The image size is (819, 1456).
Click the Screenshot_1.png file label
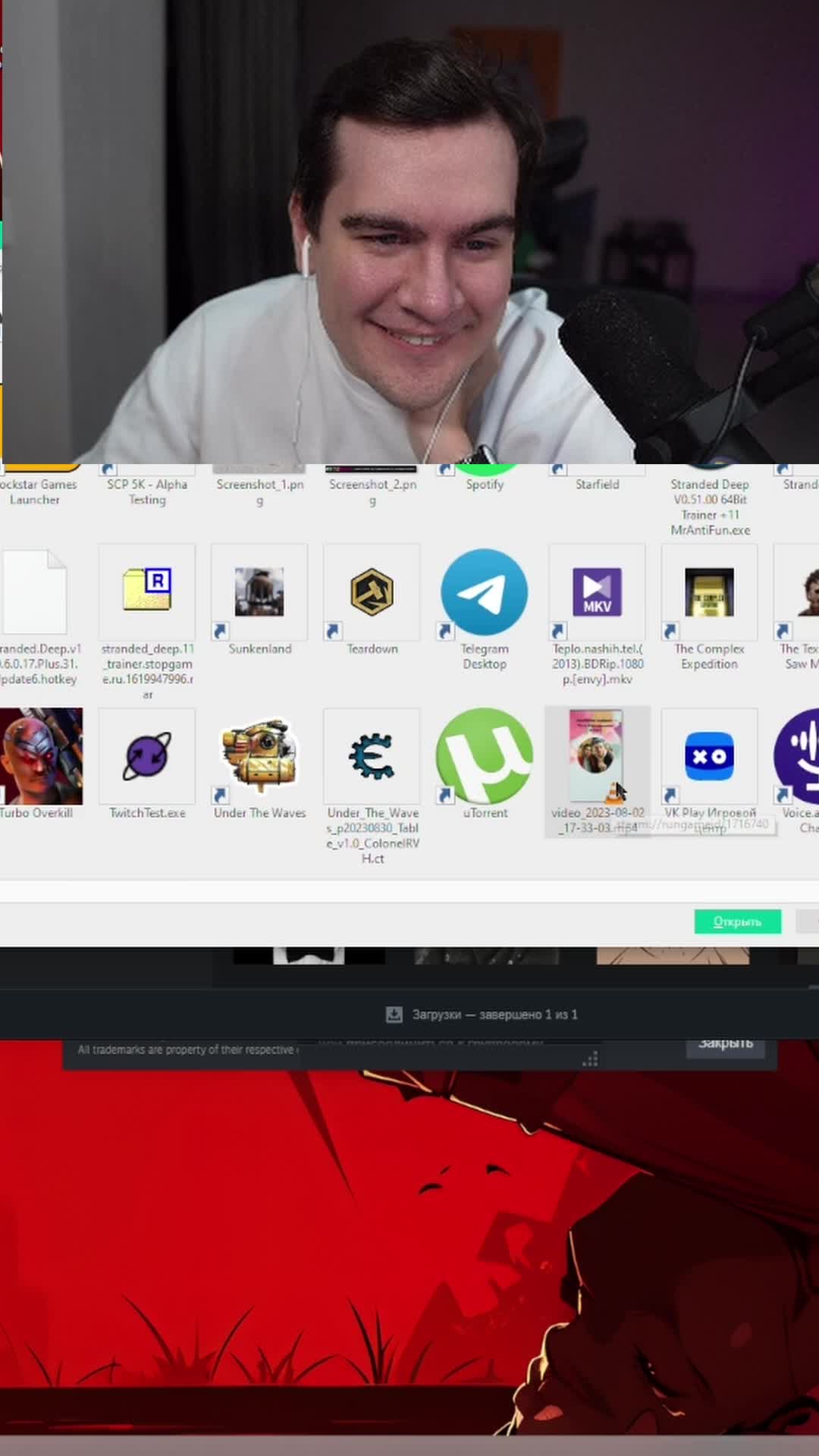point(259,492)
